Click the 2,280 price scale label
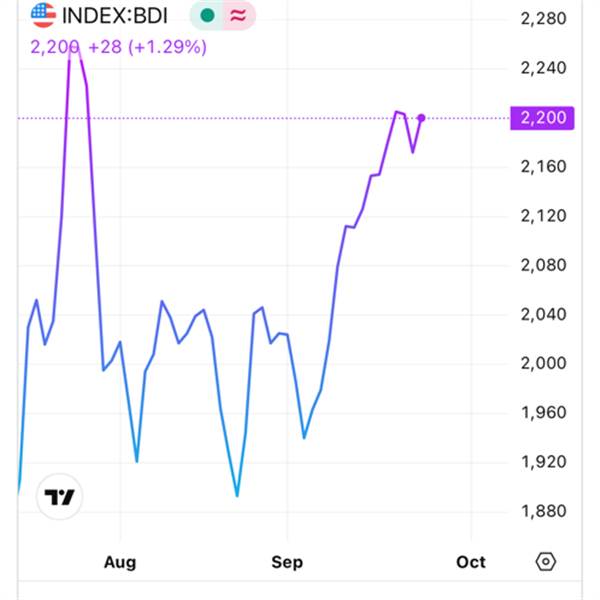Screen dimensions: 600x600 [x=543, y=19]
